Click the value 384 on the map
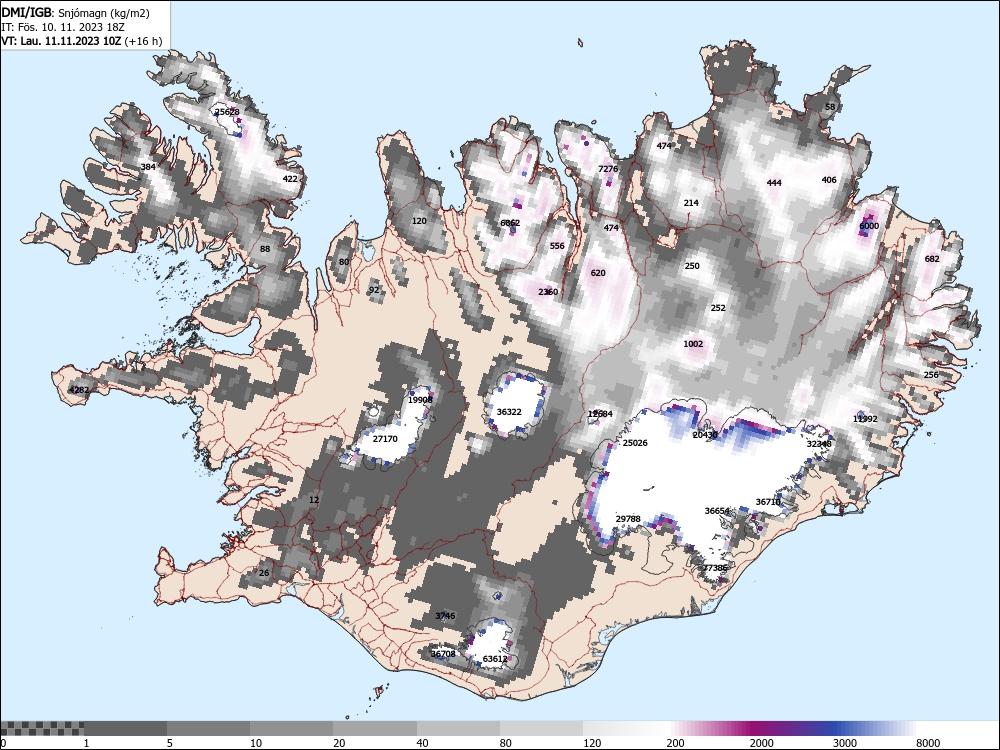Screen dimensions: 1000x750 point(148,167)
